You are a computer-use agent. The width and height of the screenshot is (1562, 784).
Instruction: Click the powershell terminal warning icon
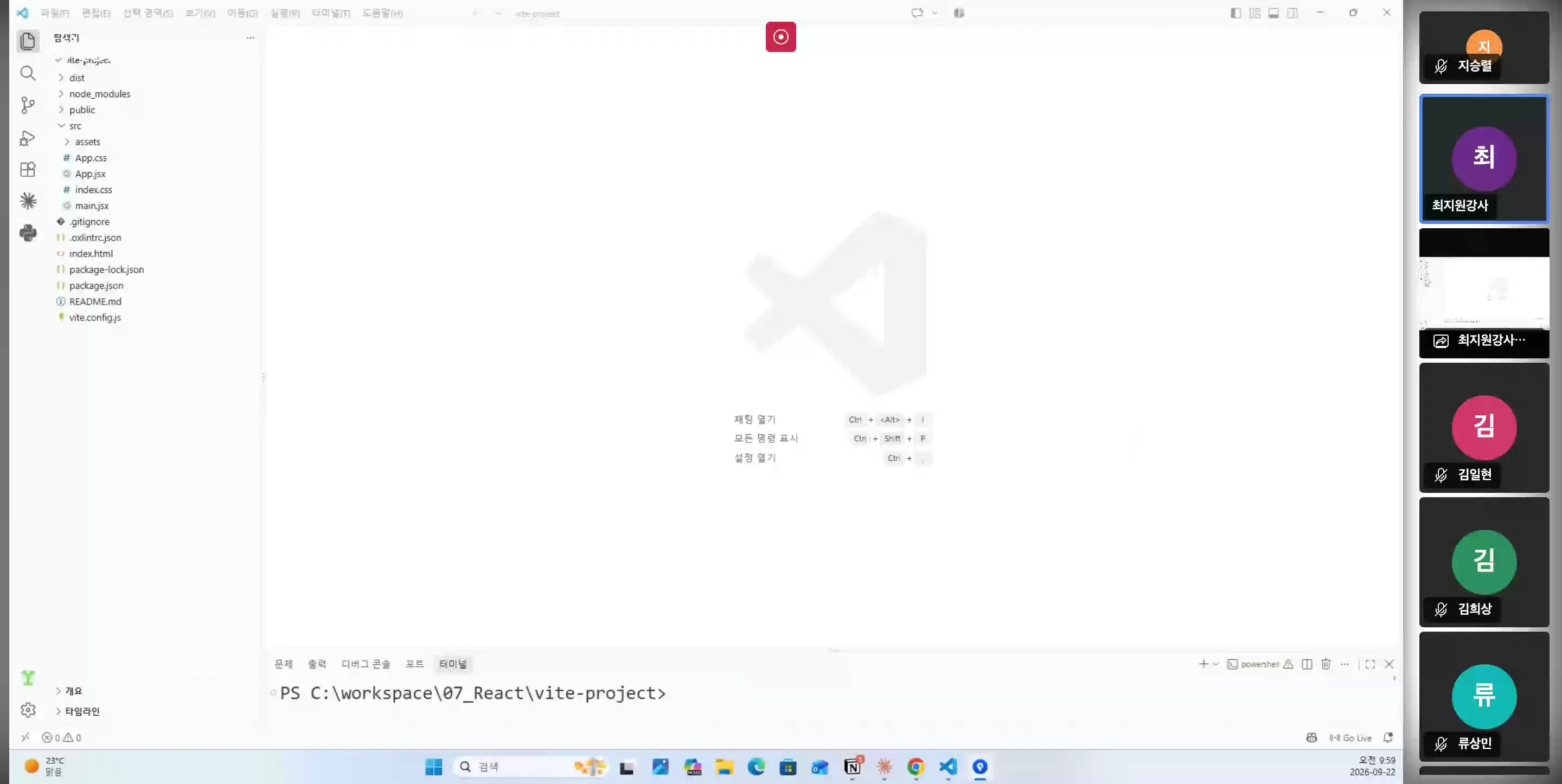point(1288,664)
